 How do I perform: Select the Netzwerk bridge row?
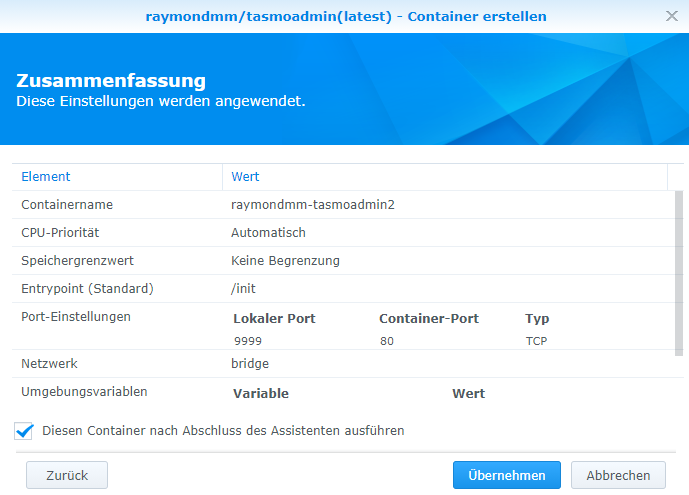click(x=344, y=364)
